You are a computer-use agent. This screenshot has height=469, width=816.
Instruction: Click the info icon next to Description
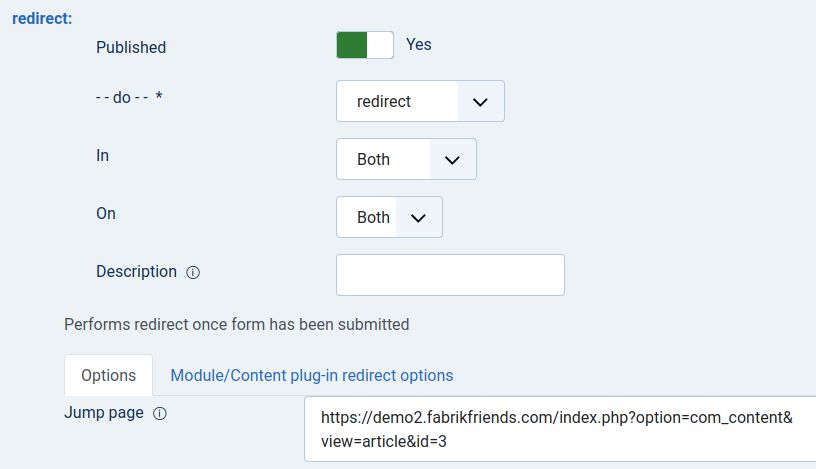[x=194, y=272]
